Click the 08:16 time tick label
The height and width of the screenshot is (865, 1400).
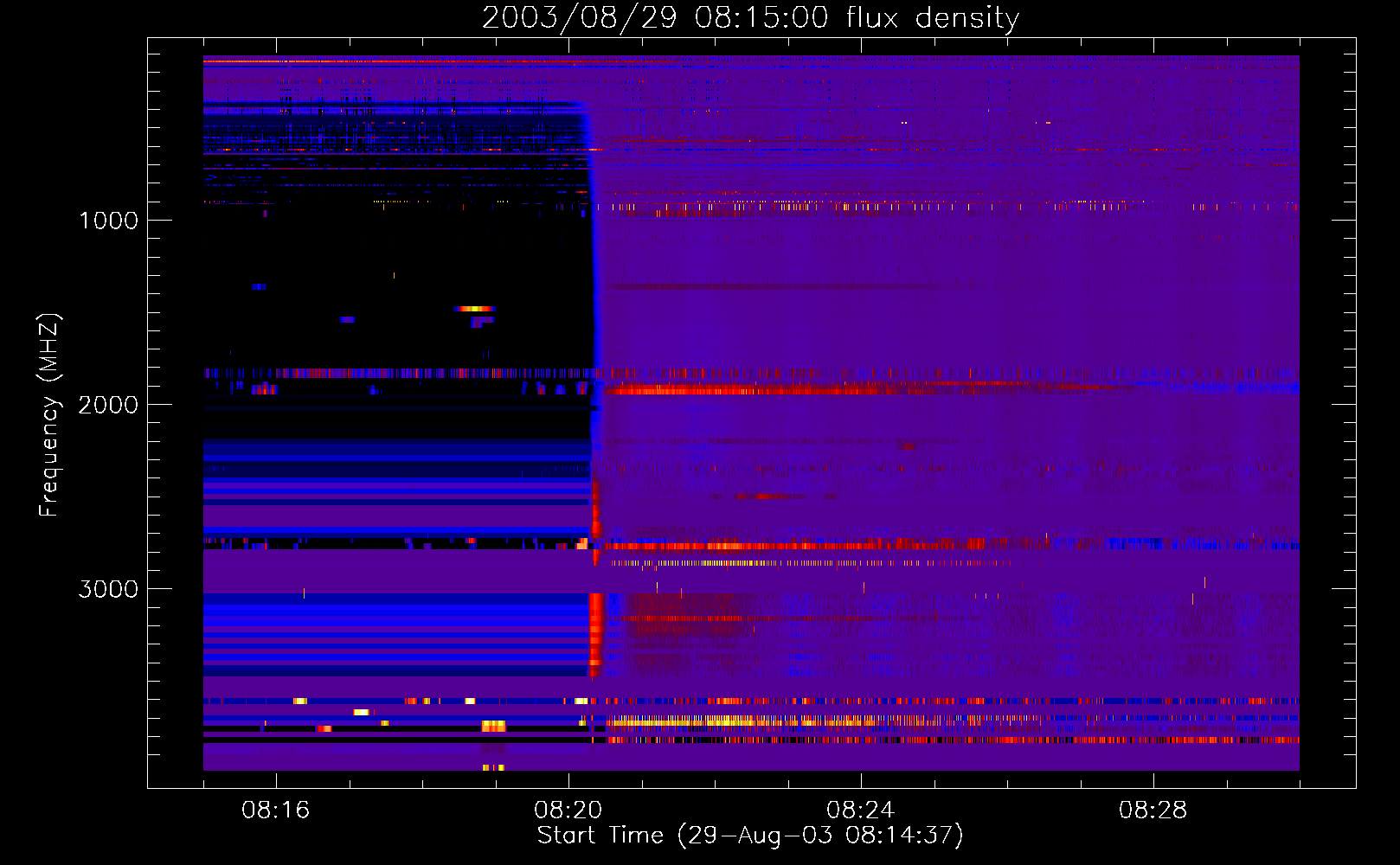(275, 811)
